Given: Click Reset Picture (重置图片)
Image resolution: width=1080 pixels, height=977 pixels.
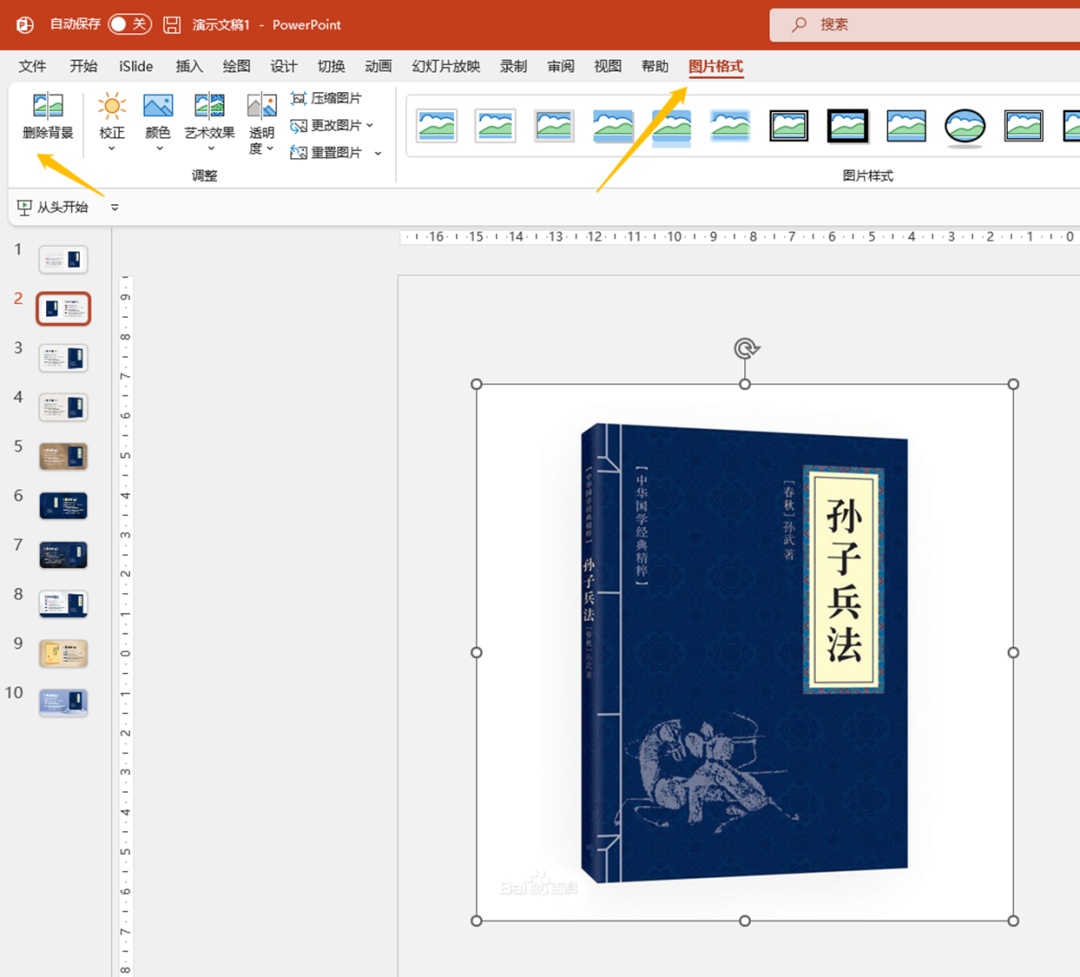Looking at the screenshot, I should point(326,152).
